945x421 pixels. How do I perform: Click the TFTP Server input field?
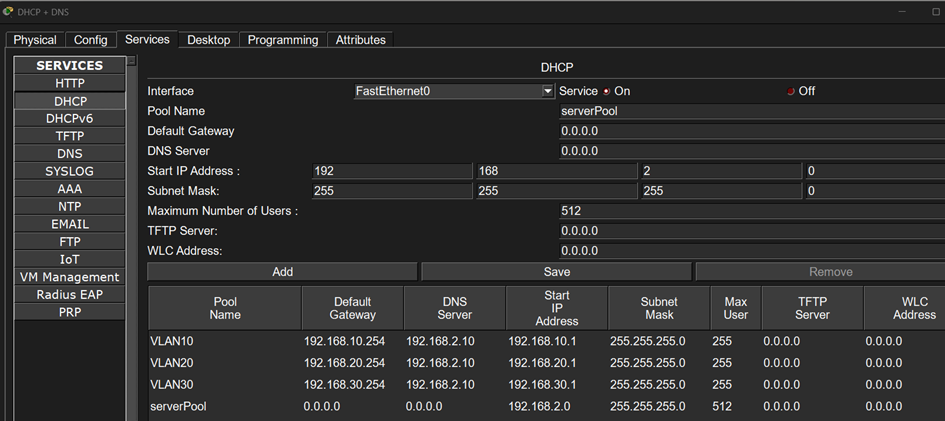(752, 231)
